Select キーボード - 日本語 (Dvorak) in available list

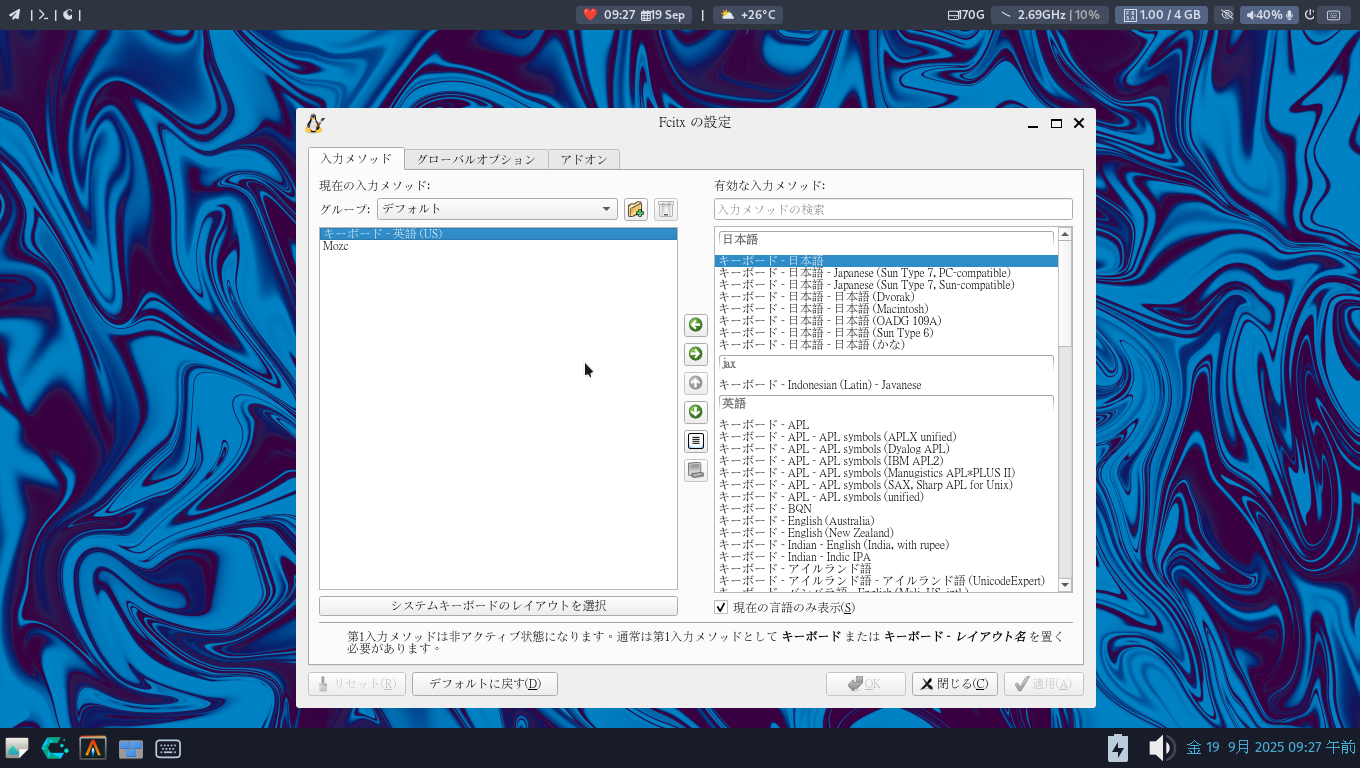pyautogui.click(x=816, y=297)
